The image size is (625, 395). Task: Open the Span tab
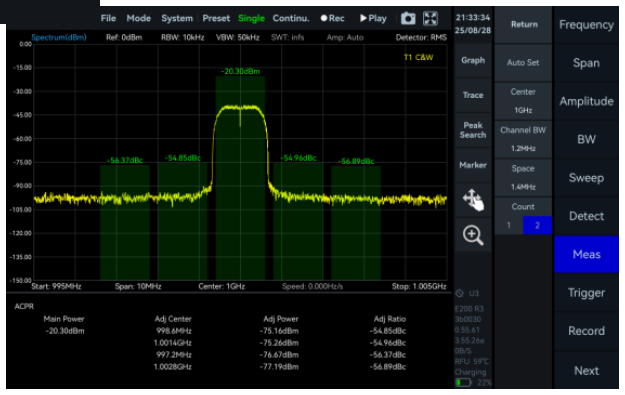click(x=586, y=63)
